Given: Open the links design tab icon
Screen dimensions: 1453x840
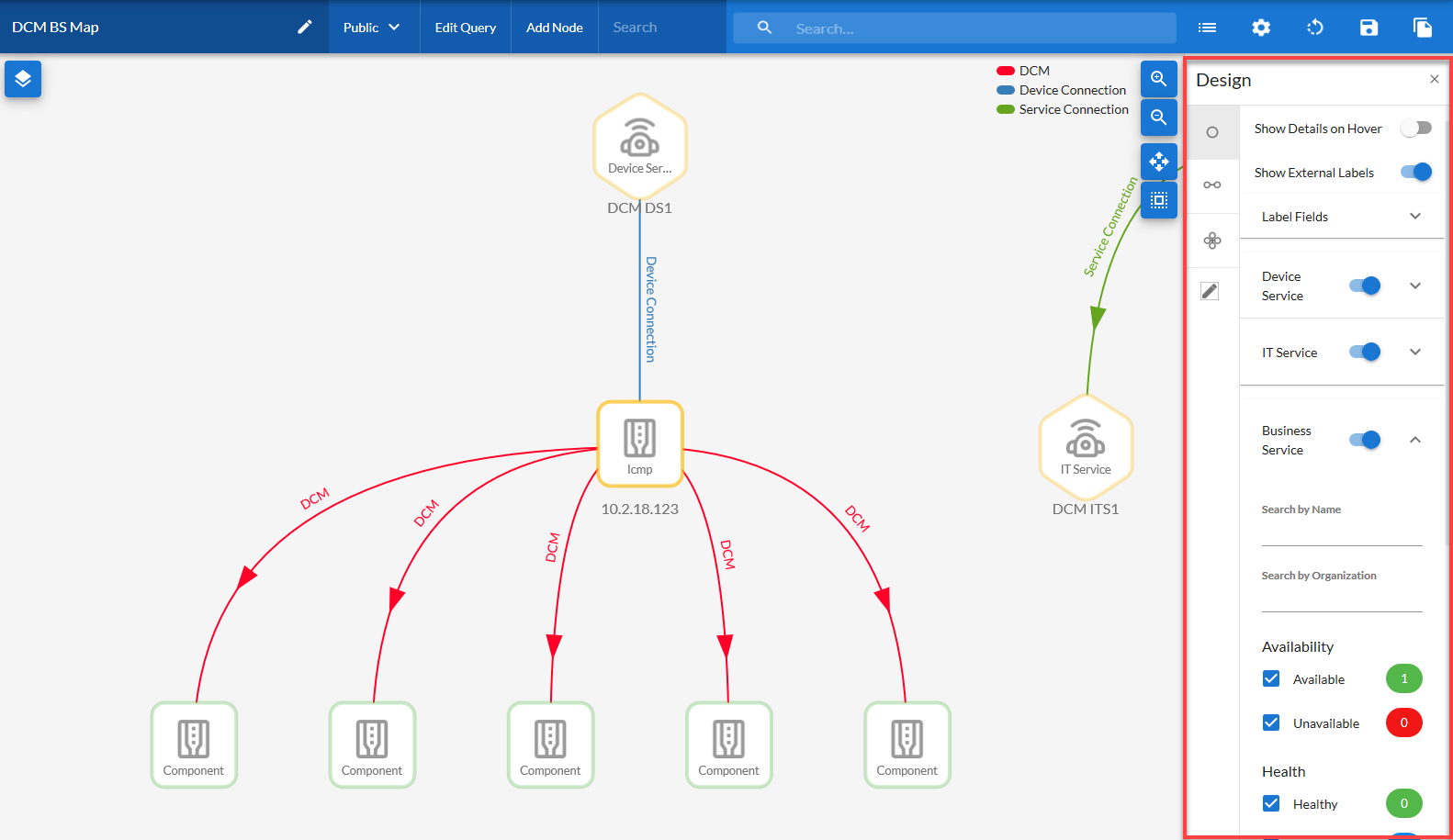Looking at the screenshot, I should [x=1212, y=185].
